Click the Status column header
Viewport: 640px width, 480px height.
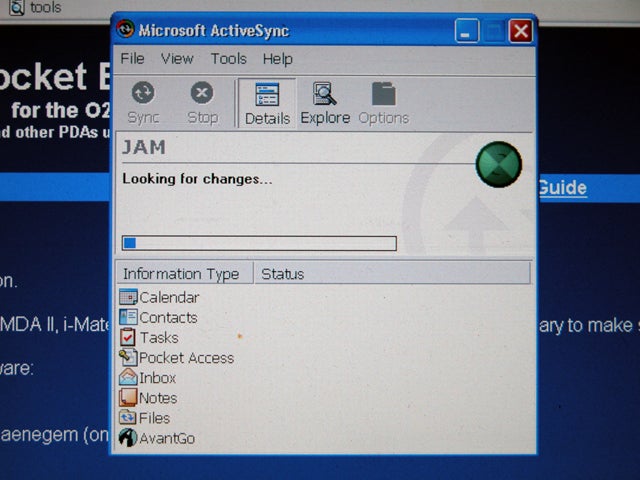point(392,273)
